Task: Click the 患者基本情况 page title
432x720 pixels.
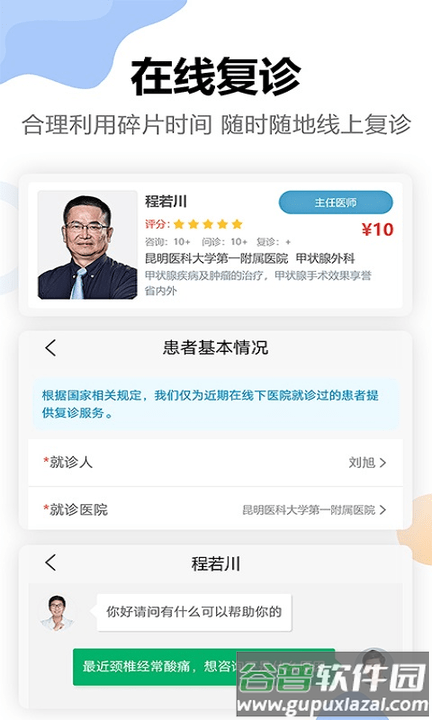Action: point(215,348)
